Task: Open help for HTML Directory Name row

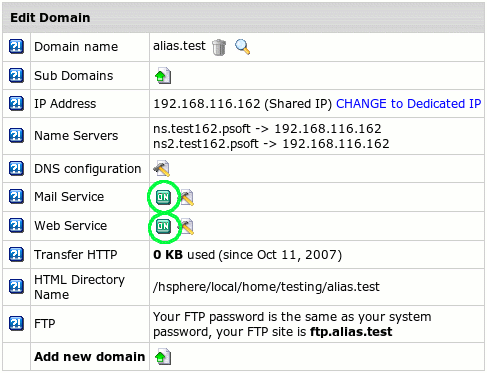Action: tap(16, 287)
